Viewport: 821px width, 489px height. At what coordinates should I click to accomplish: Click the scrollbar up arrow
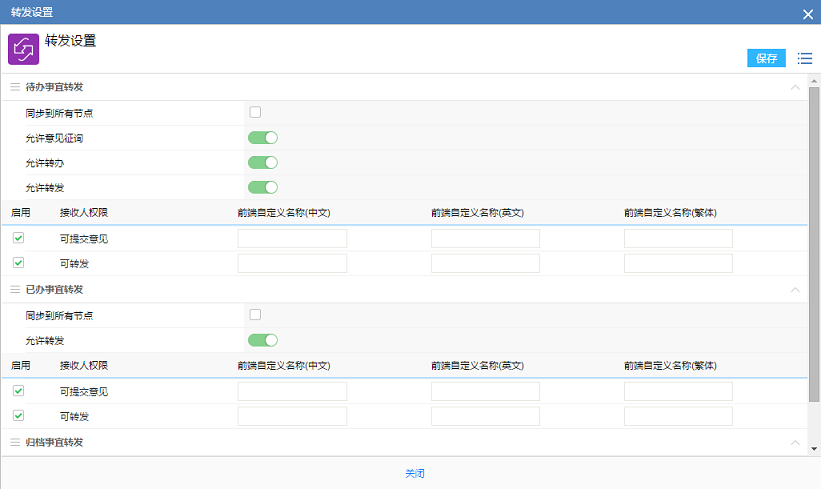tap(814, 81)
